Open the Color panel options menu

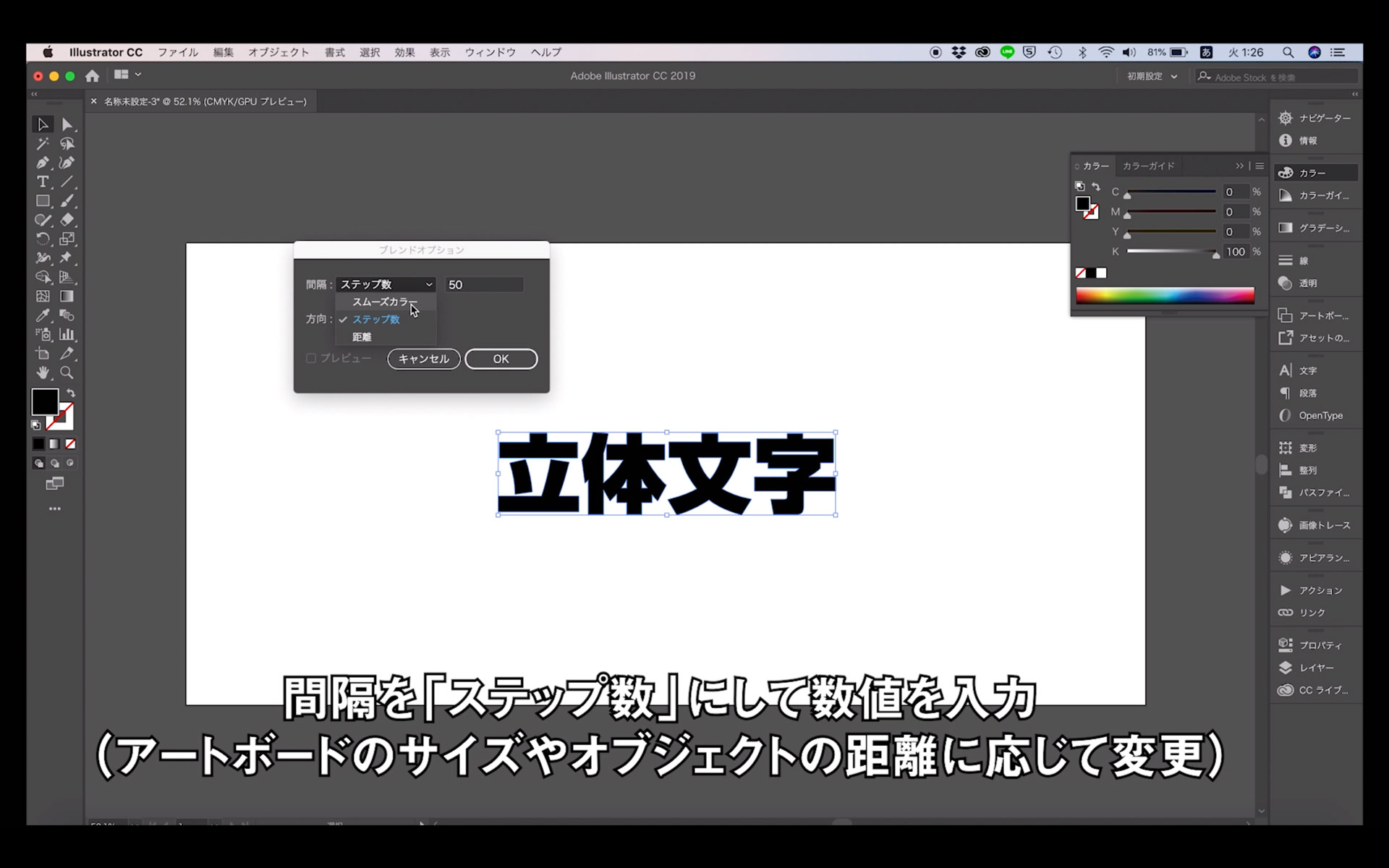click(x=1260, y=166)
